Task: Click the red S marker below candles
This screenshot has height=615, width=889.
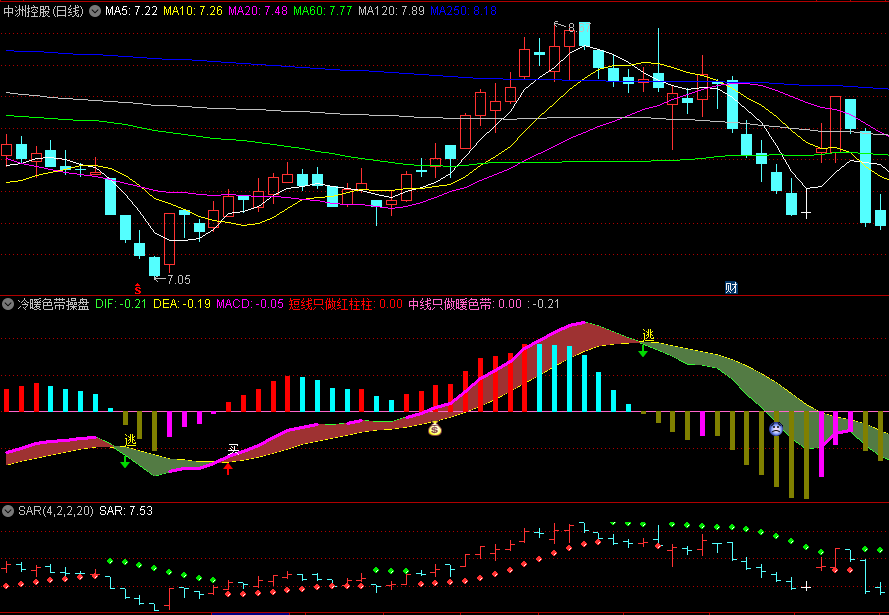Action: click(137, 289)
